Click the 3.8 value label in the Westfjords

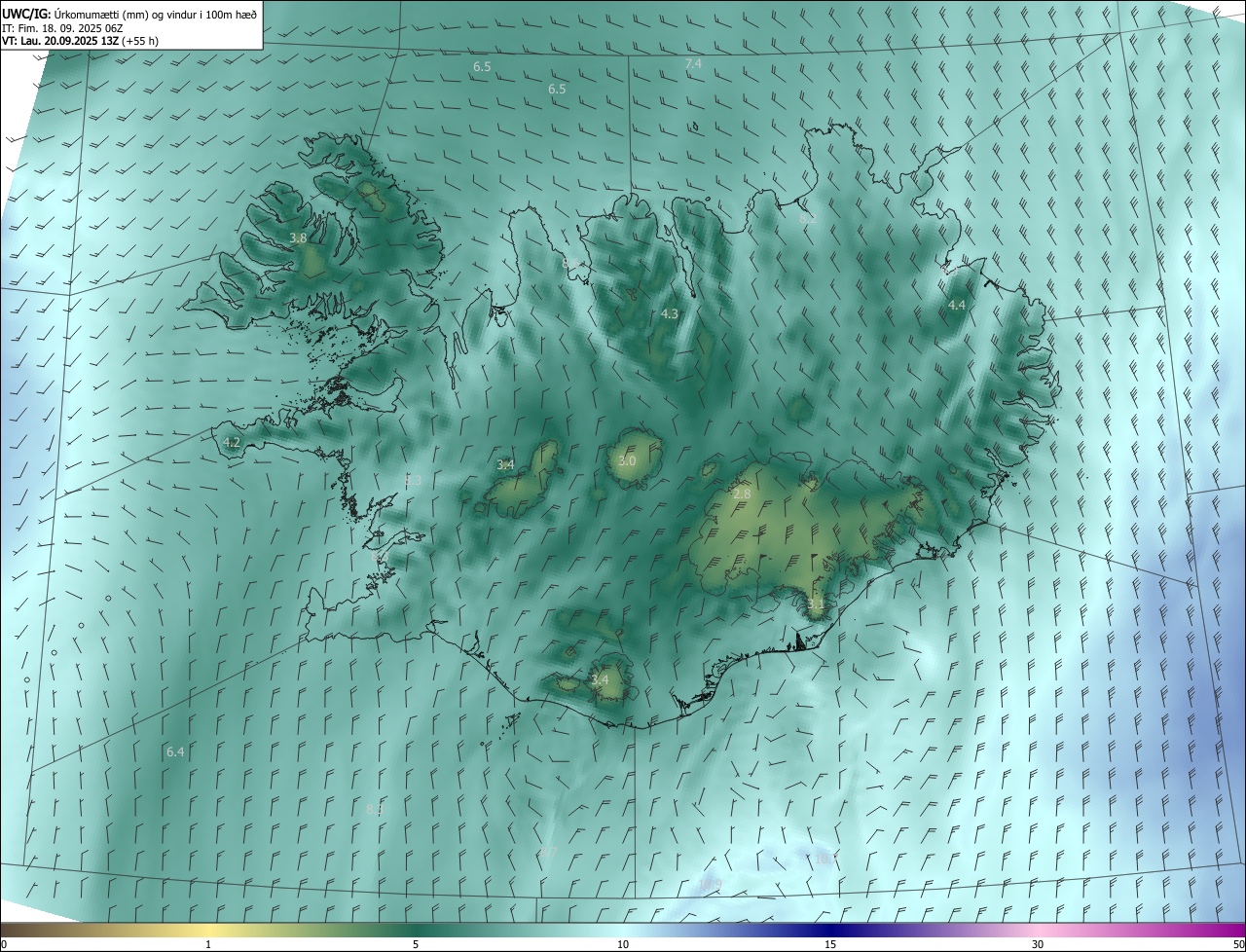click(x=298, y=238)
